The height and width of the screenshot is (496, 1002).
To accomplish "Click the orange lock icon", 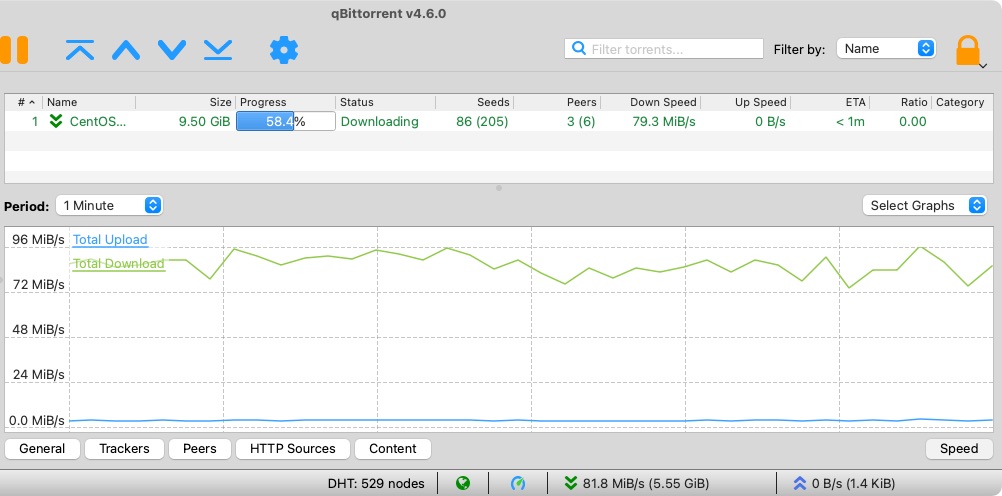I will click(967, 50).
